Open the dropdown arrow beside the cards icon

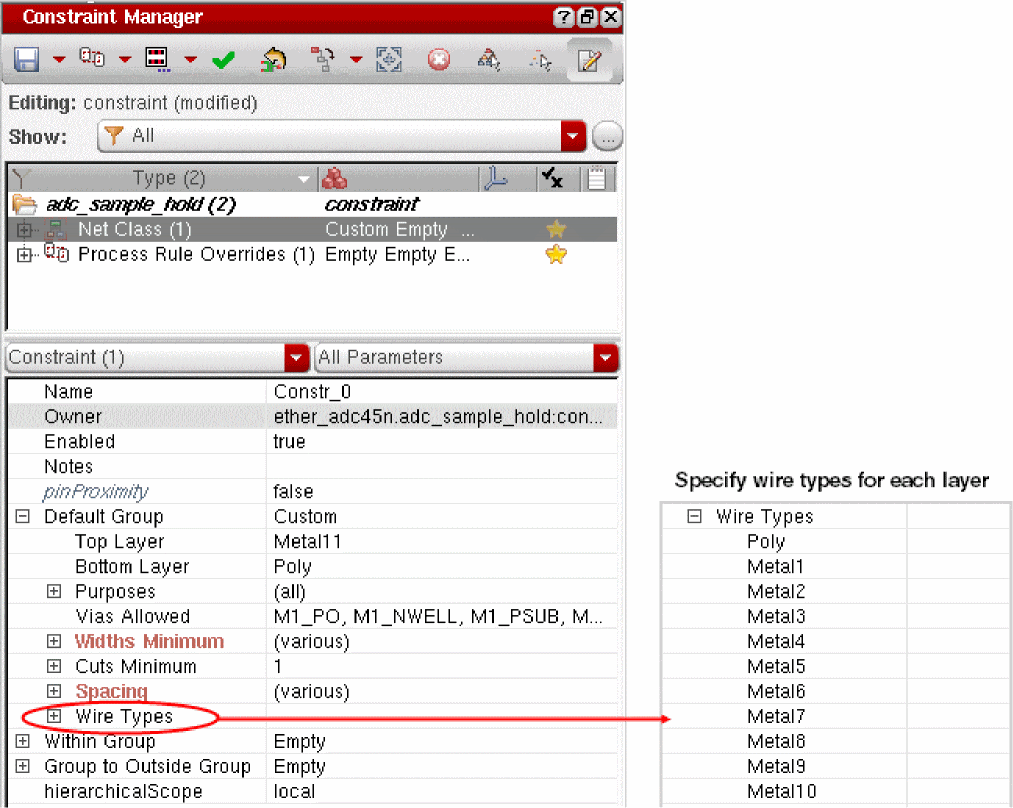coord(125,59)
